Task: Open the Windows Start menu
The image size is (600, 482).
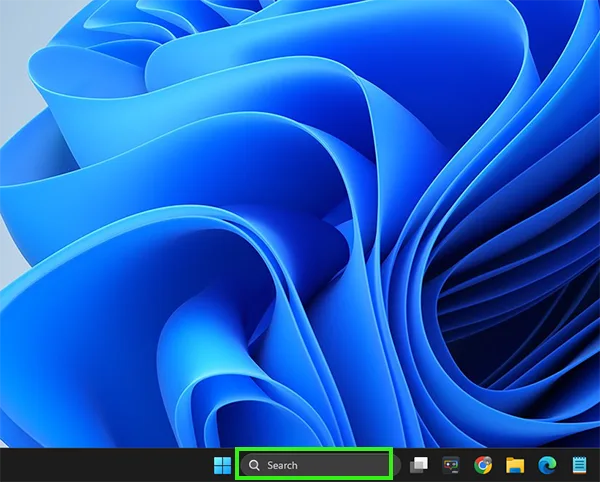Action: coord(222,465)
